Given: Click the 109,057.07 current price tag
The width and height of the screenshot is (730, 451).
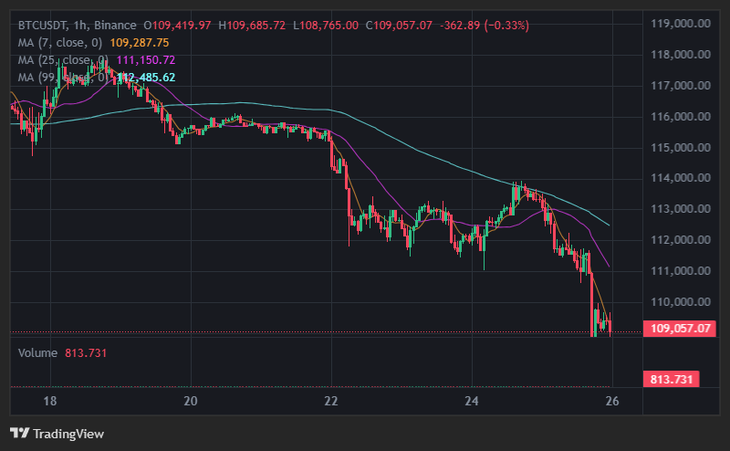Looking at the screenshot, I should [680, 329].
